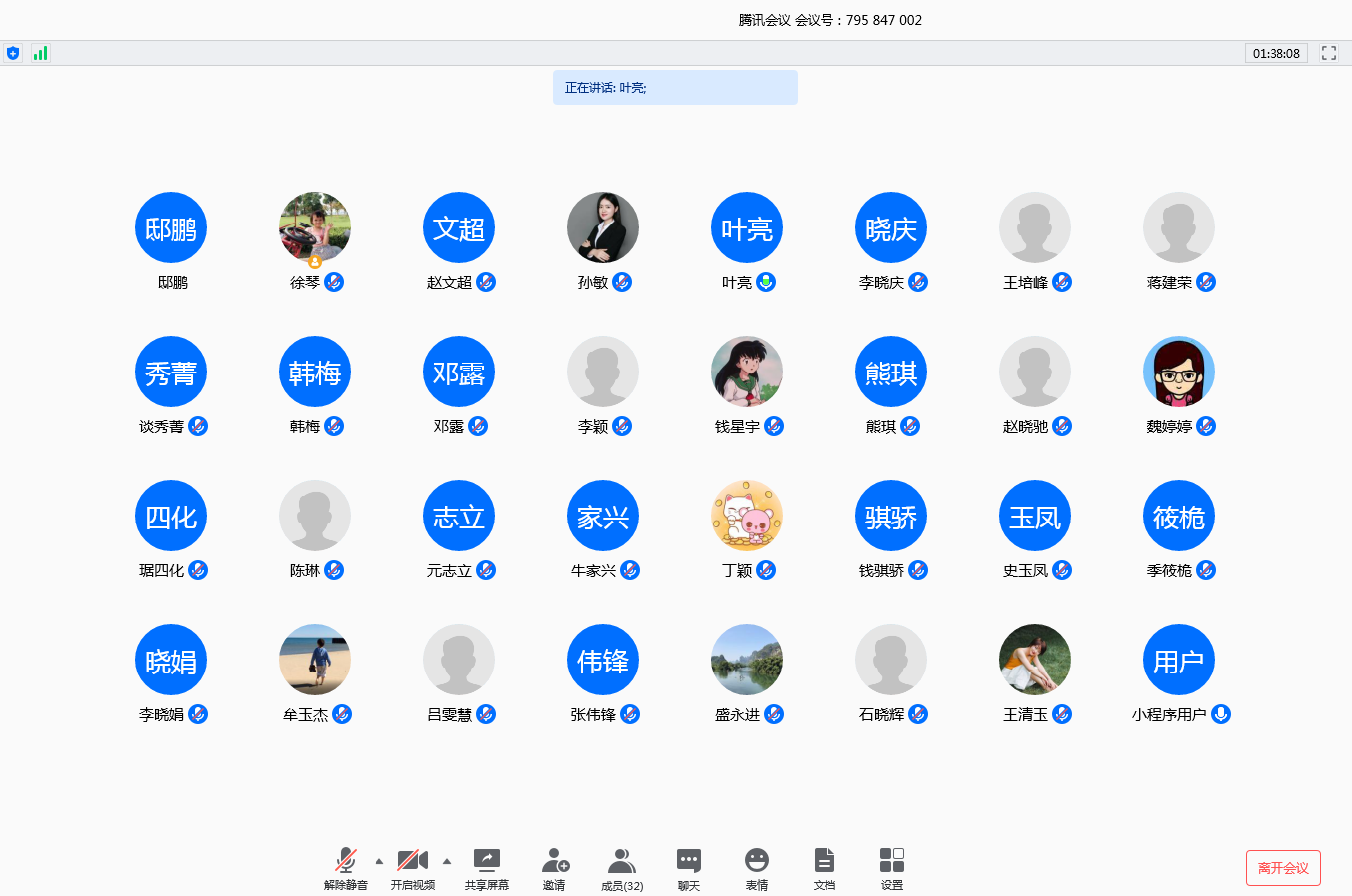The image size is (1352, 896).
Task: Select 魏婷婷's cartoon avatar
Action: point(1179,372)
